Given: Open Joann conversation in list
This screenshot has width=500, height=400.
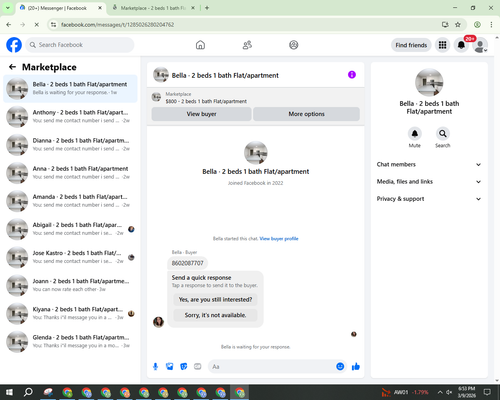Looking at the screenshot, I should (x=70, y=285).
